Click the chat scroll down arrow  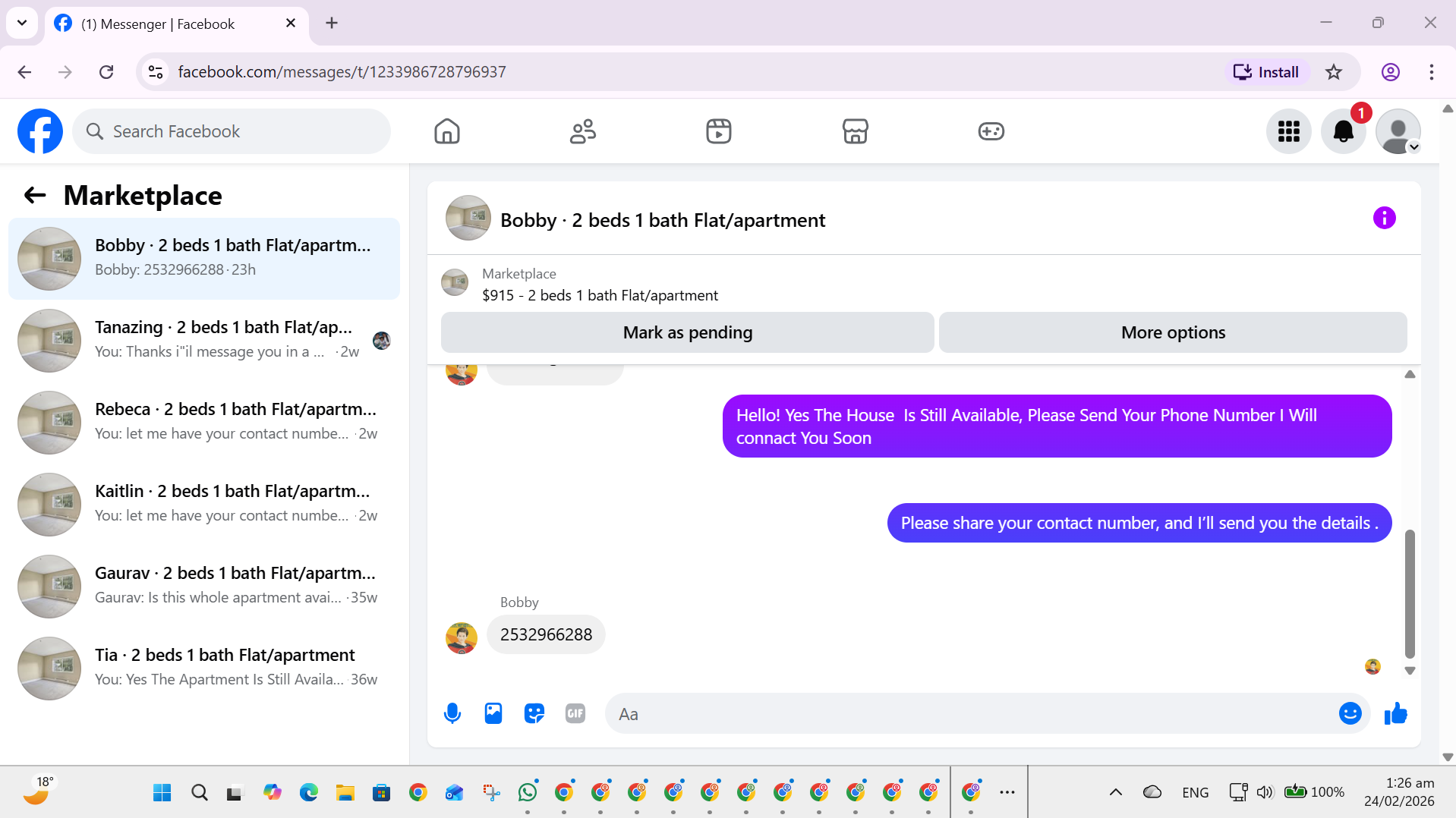coord(1410,671)
